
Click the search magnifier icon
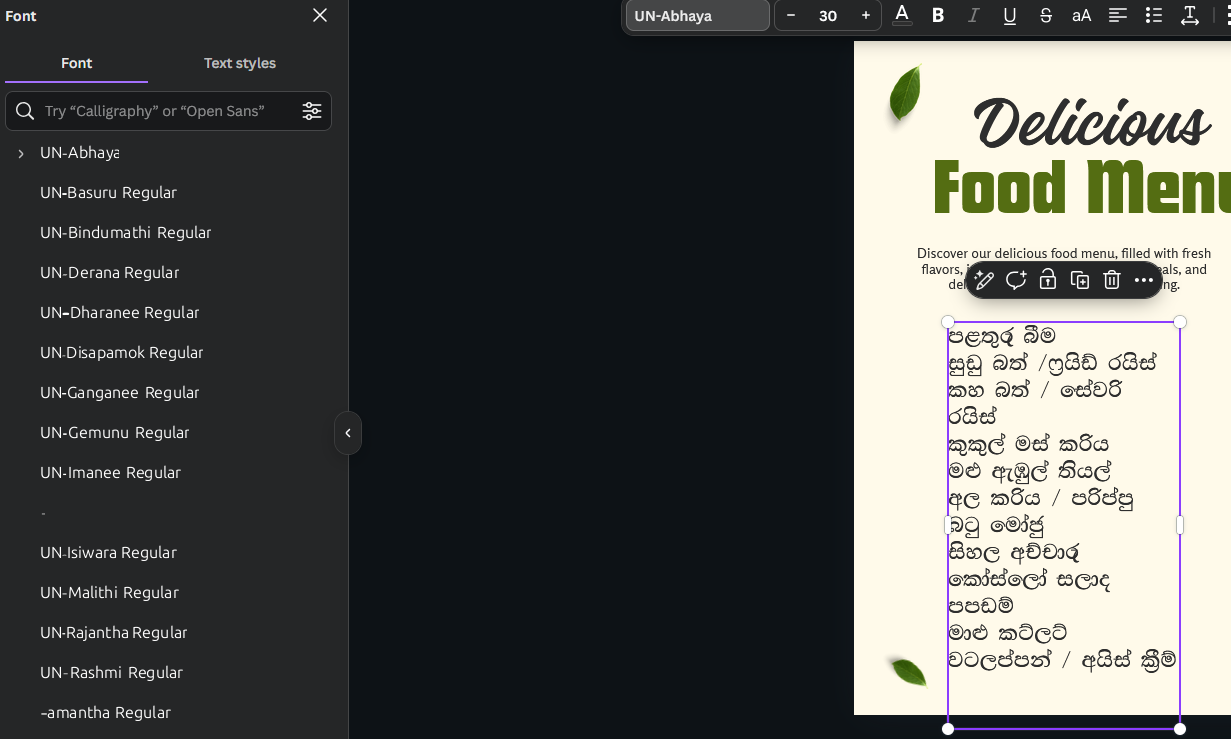pos(25,111)
